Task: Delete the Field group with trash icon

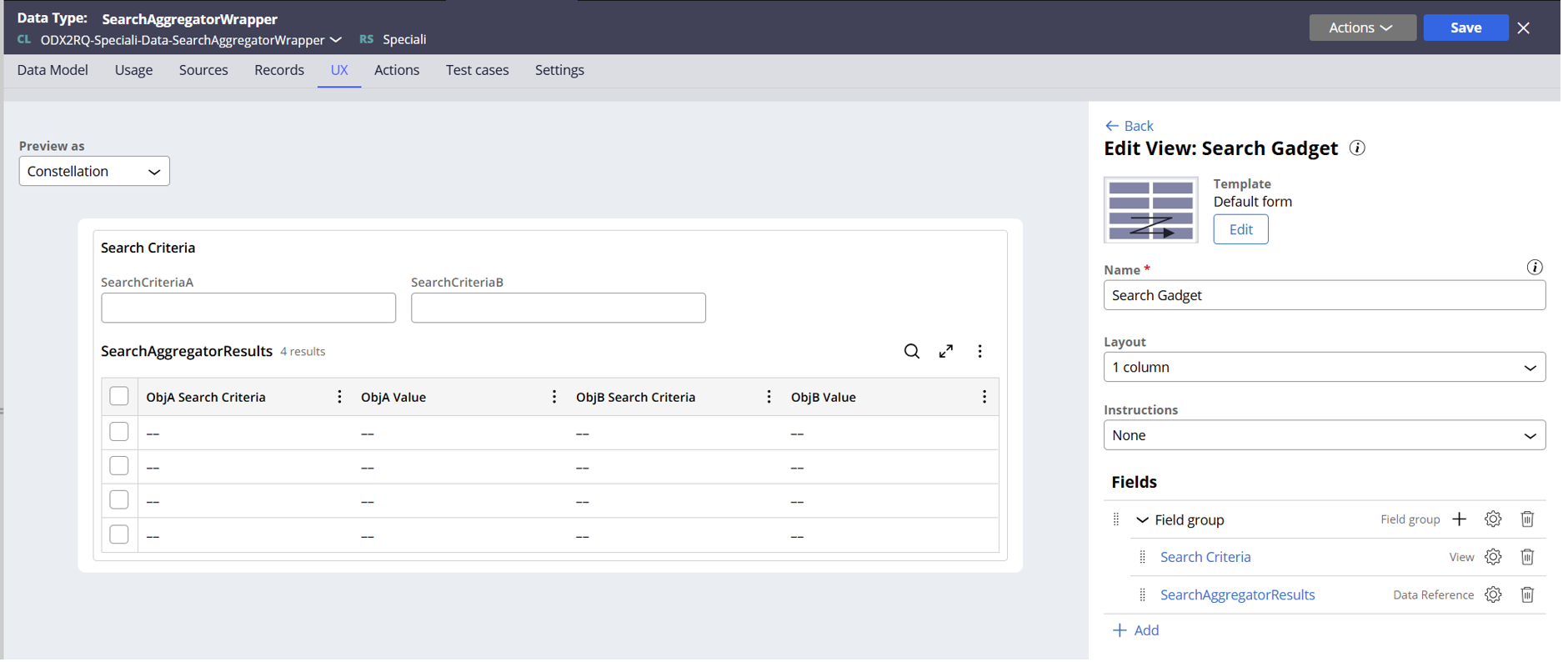Action: (x=1526, y=519)
